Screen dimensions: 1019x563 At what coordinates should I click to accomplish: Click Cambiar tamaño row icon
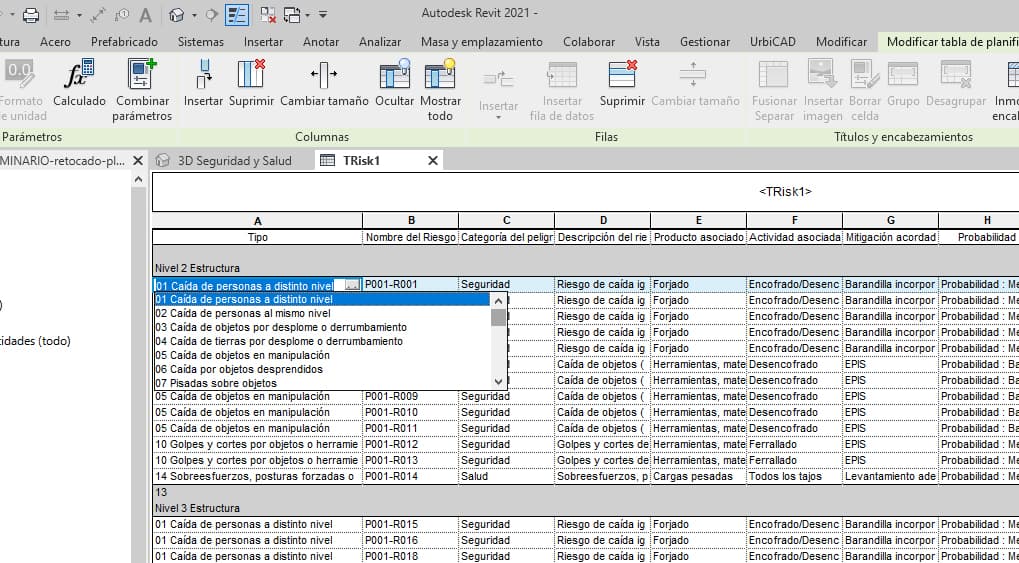pos(693,75)
